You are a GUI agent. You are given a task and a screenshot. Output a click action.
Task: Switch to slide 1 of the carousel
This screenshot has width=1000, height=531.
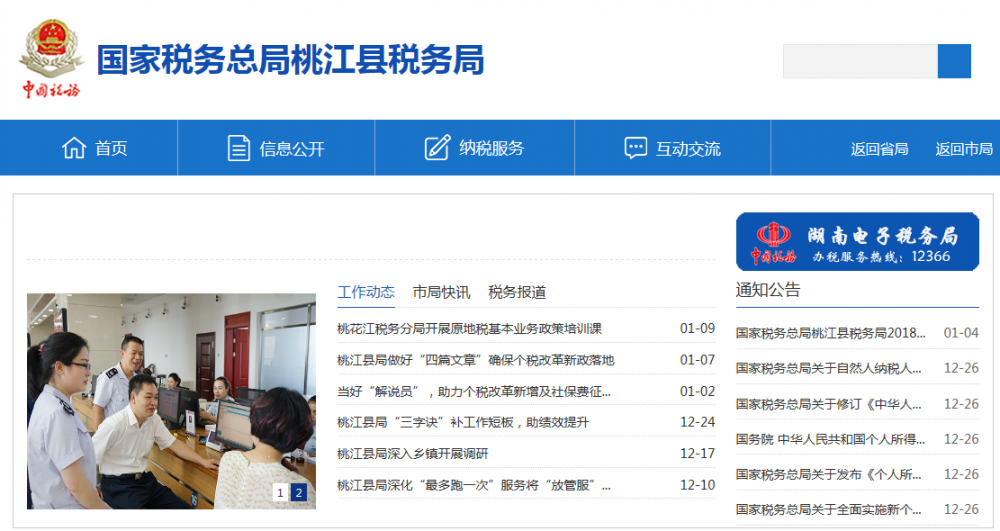coord(280,492)
